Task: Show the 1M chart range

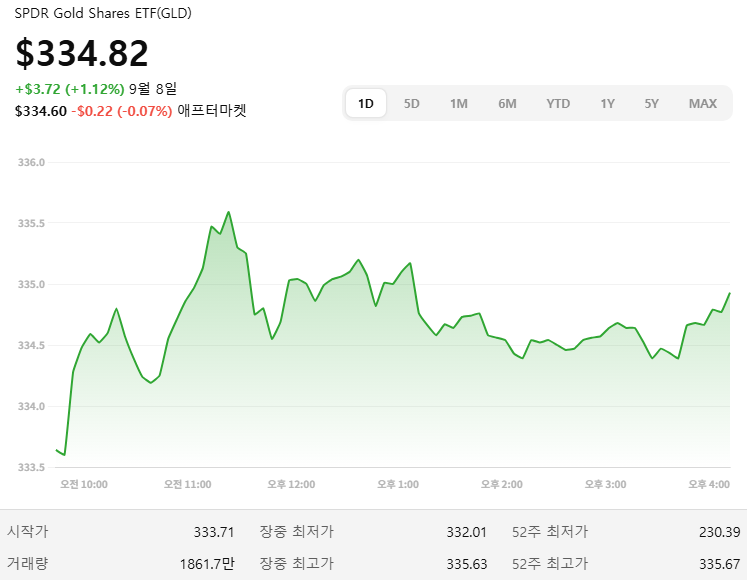Action: pos(459,103)
